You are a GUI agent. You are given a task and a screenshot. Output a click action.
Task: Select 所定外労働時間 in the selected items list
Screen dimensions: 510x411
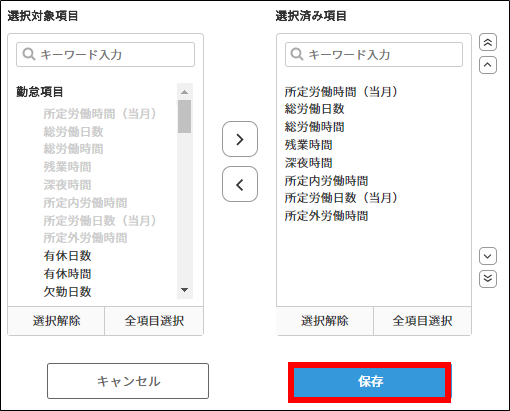(x=326, y=216)
